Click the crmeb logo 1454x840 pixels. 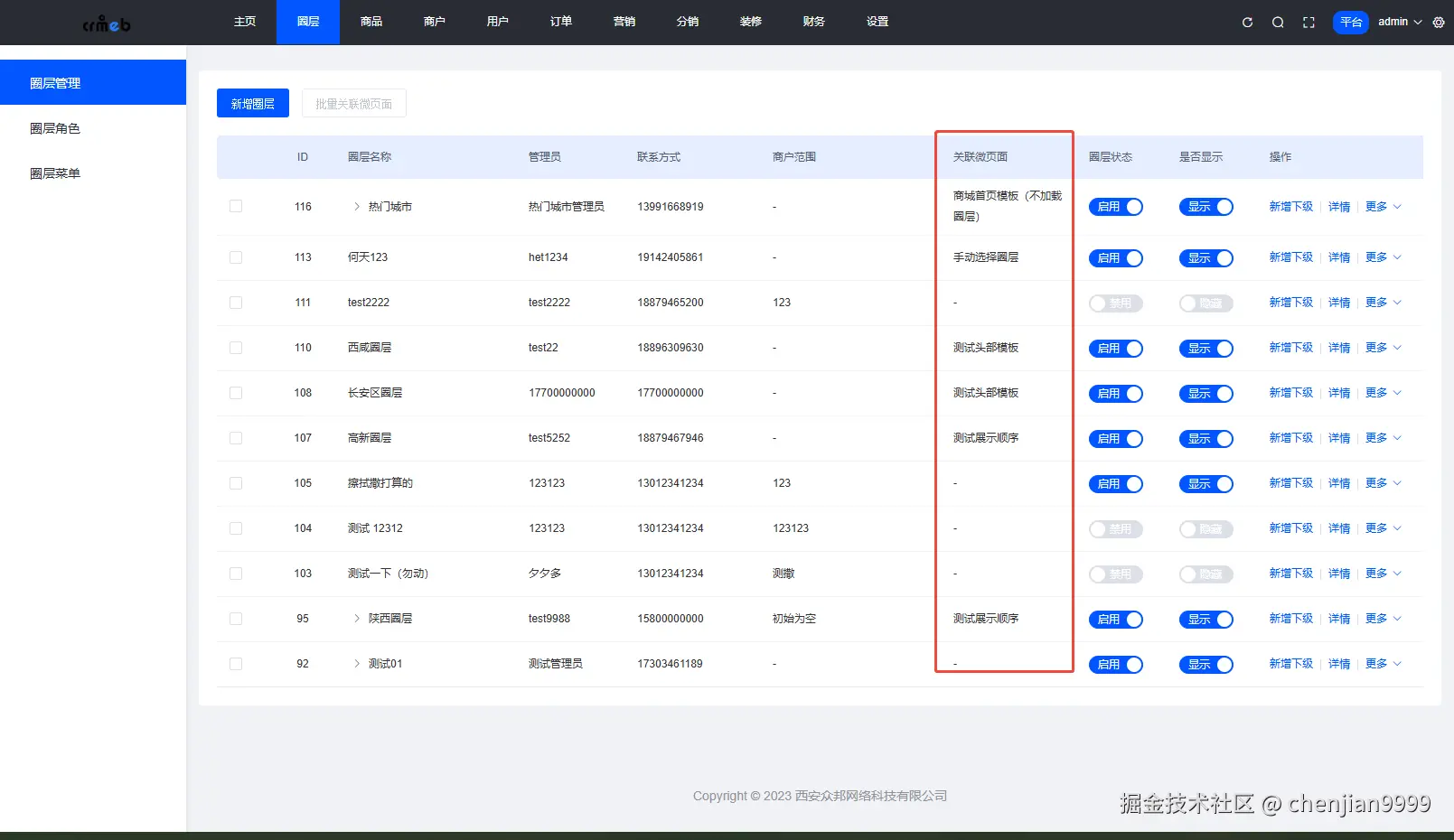pyautogui.click(x=107, y=23)
